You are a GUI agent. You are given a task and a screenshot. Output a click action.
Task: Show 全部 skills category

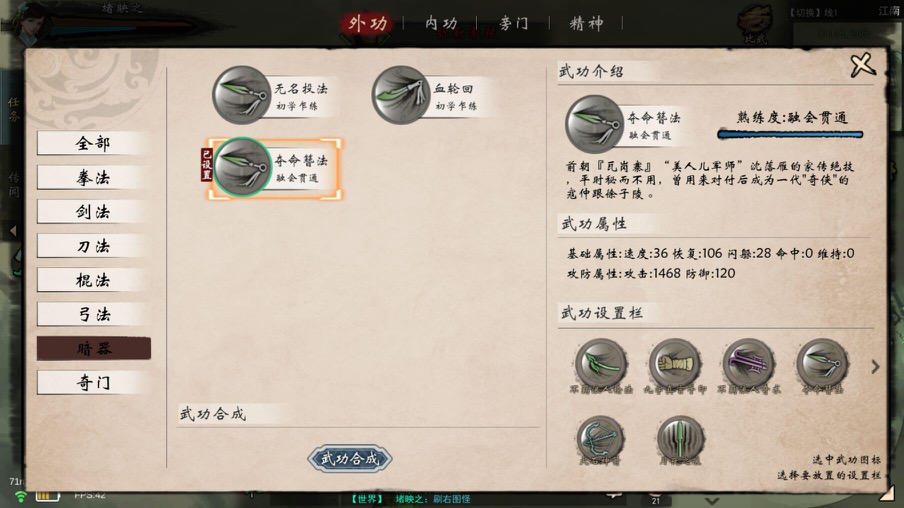(93, 143)
